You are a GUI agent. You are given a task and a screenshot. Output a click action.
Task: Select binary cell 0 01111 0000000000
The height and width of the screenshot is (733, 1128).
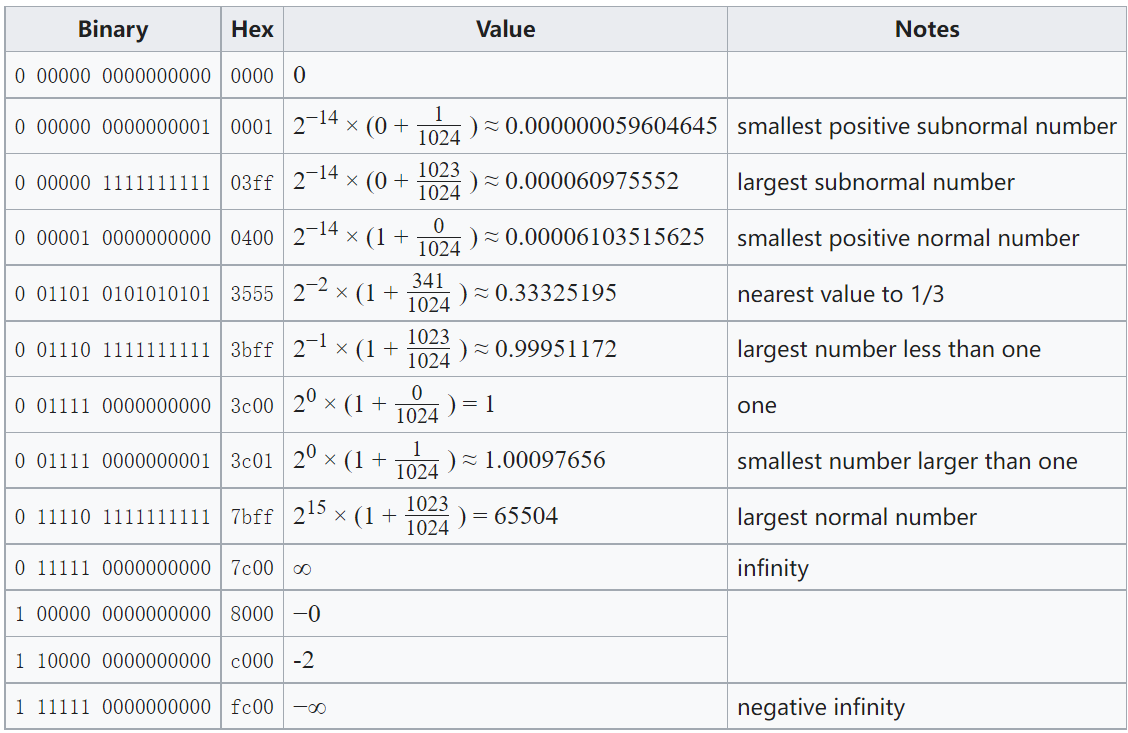tap(113, 406)
